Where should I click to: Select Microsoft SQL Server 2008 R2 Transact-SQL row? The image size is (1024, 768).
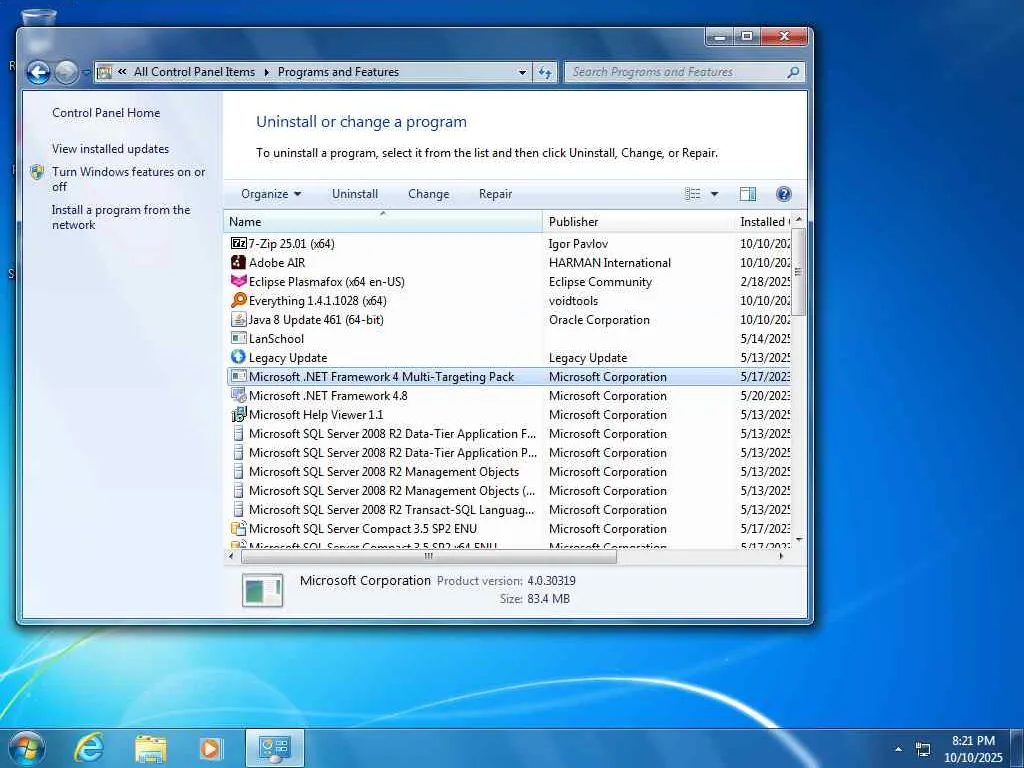(x=507, y=509)
